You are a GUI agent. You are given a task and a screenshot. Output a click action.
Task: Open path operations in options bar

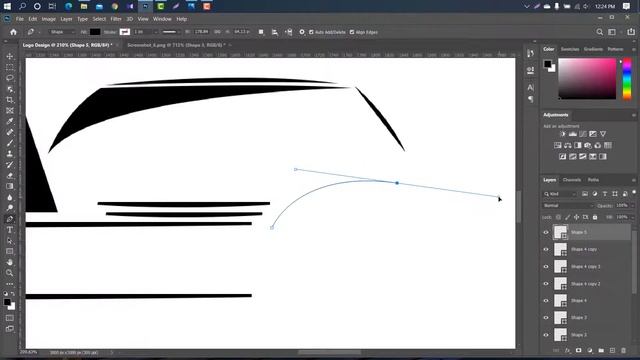pos(261,32)
